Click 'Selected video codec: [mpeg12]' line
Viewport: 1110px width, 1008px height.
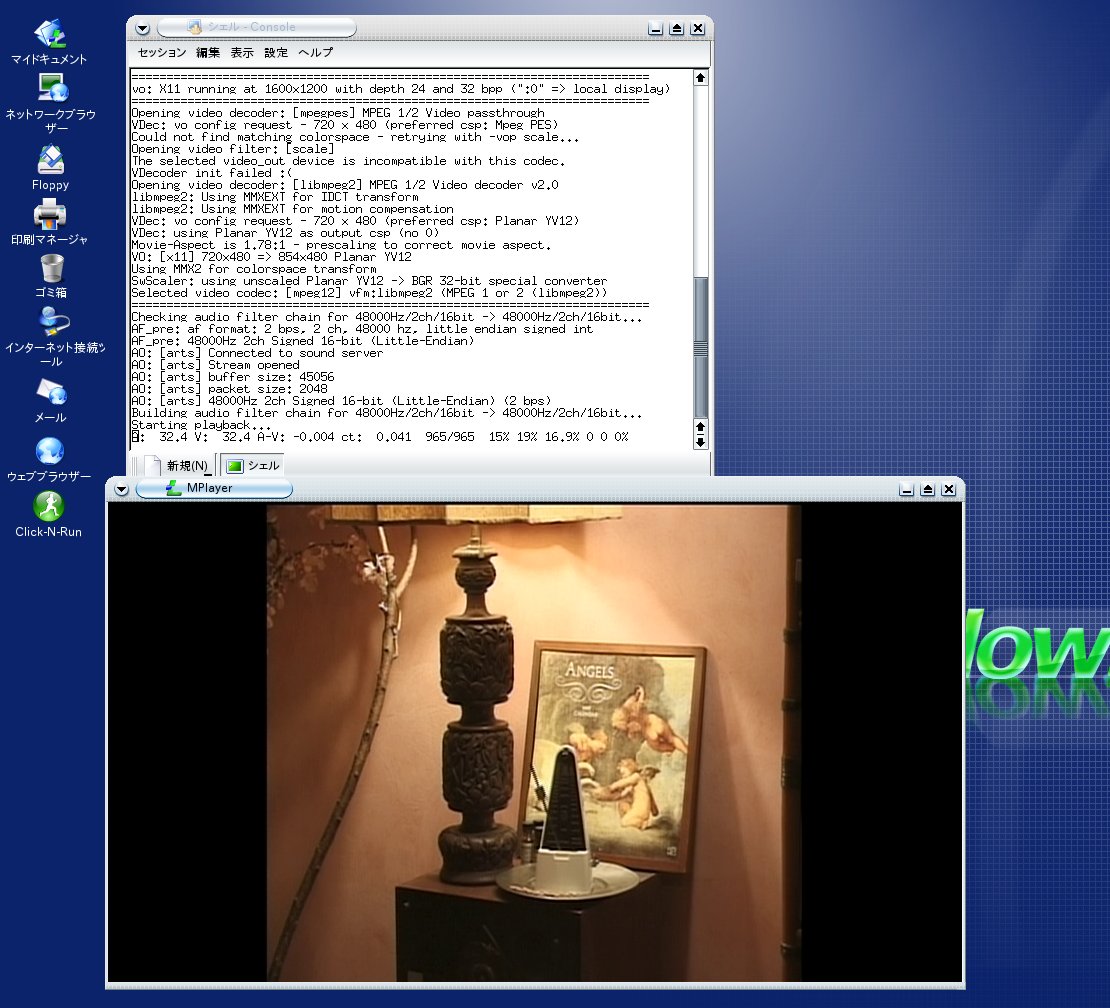tap(370, 294)
